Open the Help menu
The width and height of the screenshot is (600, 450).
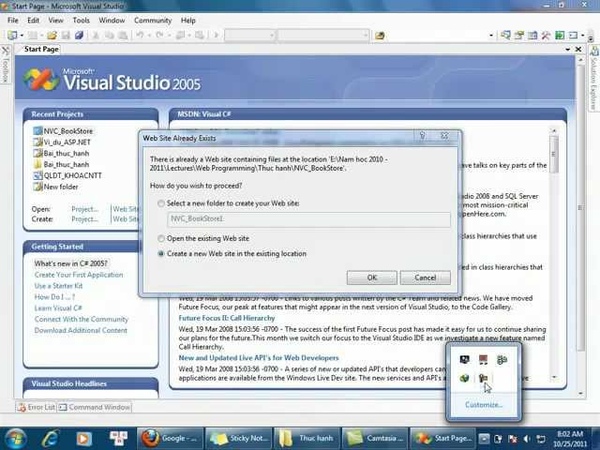point(188,20)
